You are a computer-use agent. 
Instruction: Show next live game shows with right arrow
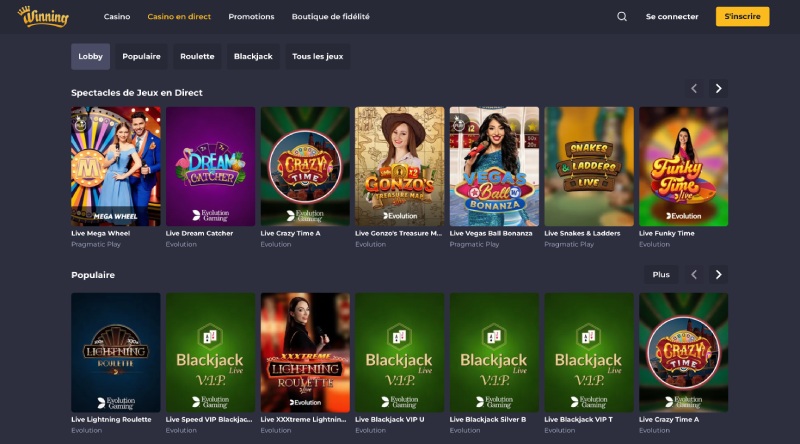click(718, 88)
